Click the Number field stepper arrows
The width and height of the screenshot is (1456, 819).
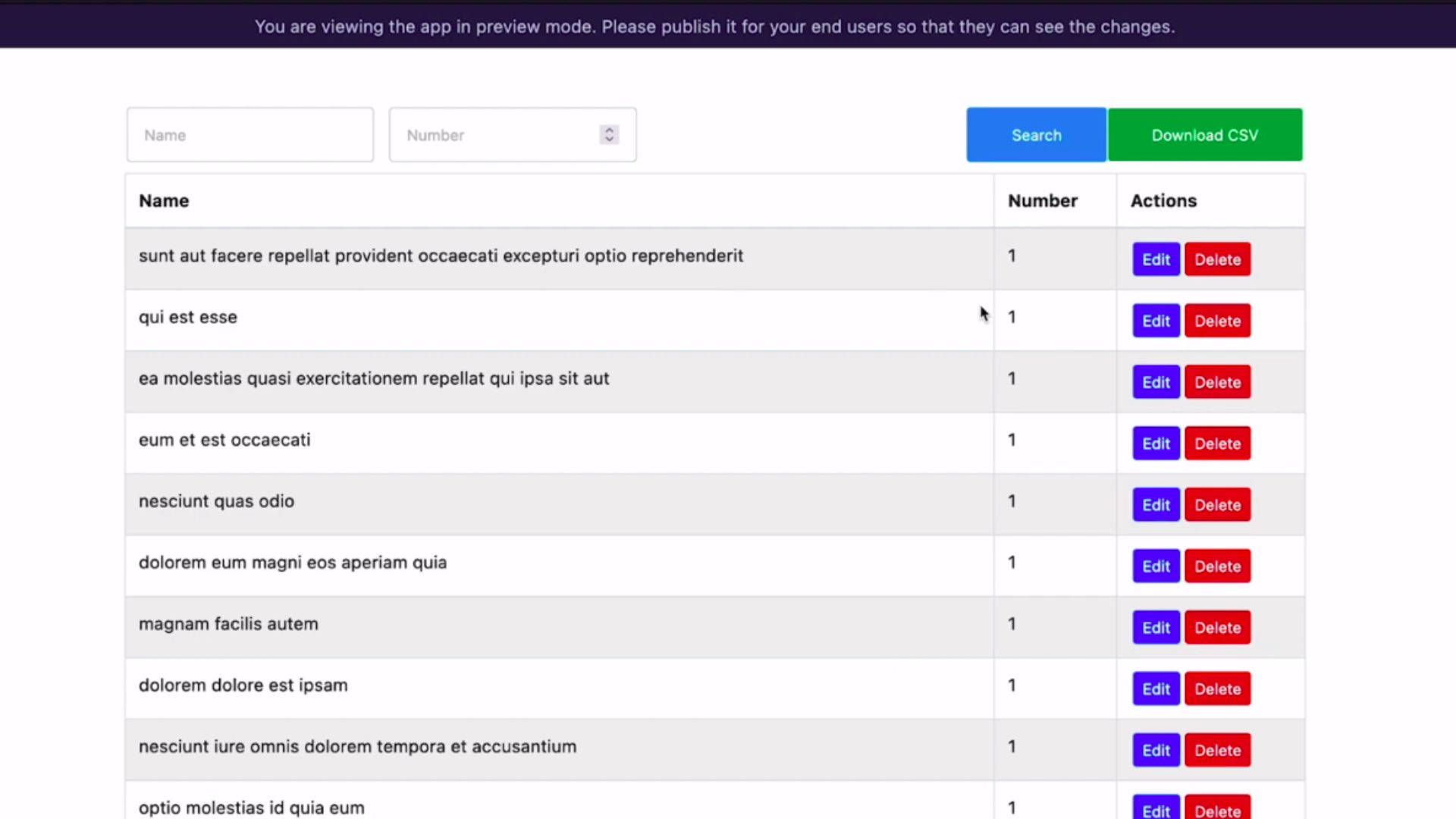(x=609, y=135)
